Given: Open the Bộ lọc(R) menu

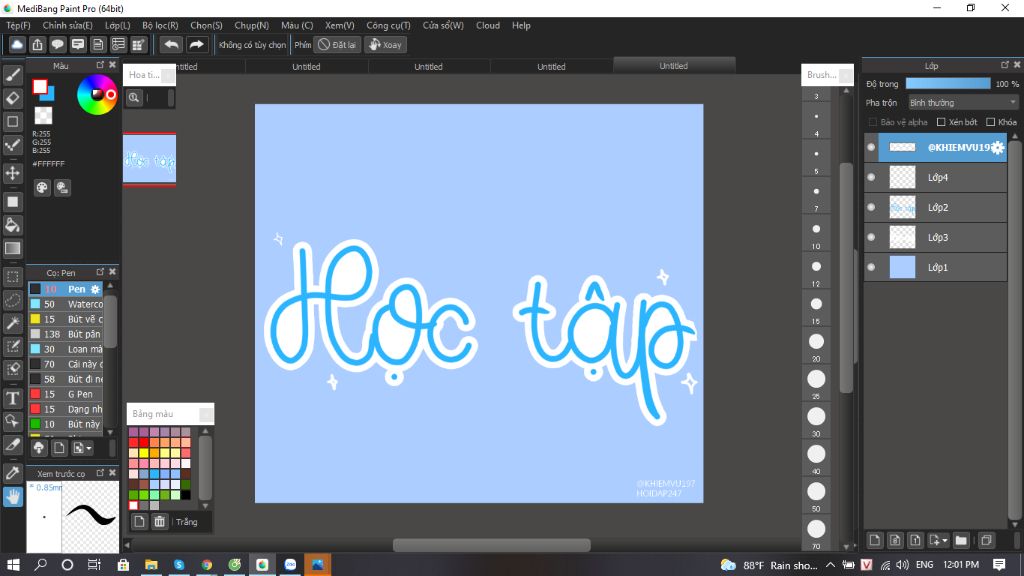Looking at the screenshot, I should tap(160, 25).
